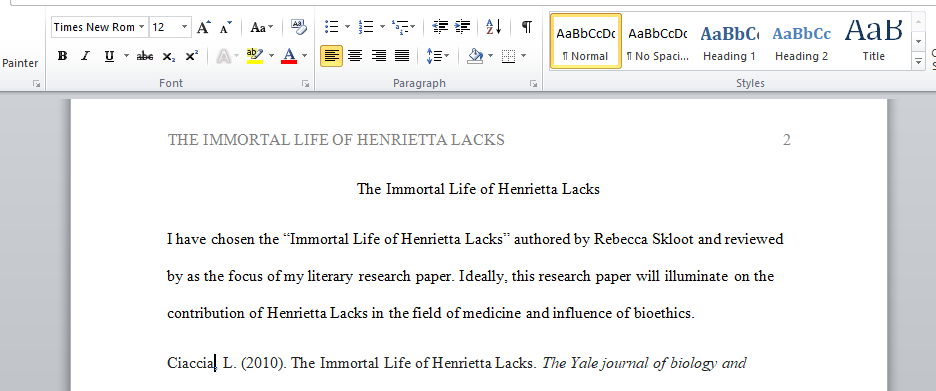Apply superscript formatting
The width and height of the screenshot is (936, 391).
pyautogui.click(x=192, y=56)
